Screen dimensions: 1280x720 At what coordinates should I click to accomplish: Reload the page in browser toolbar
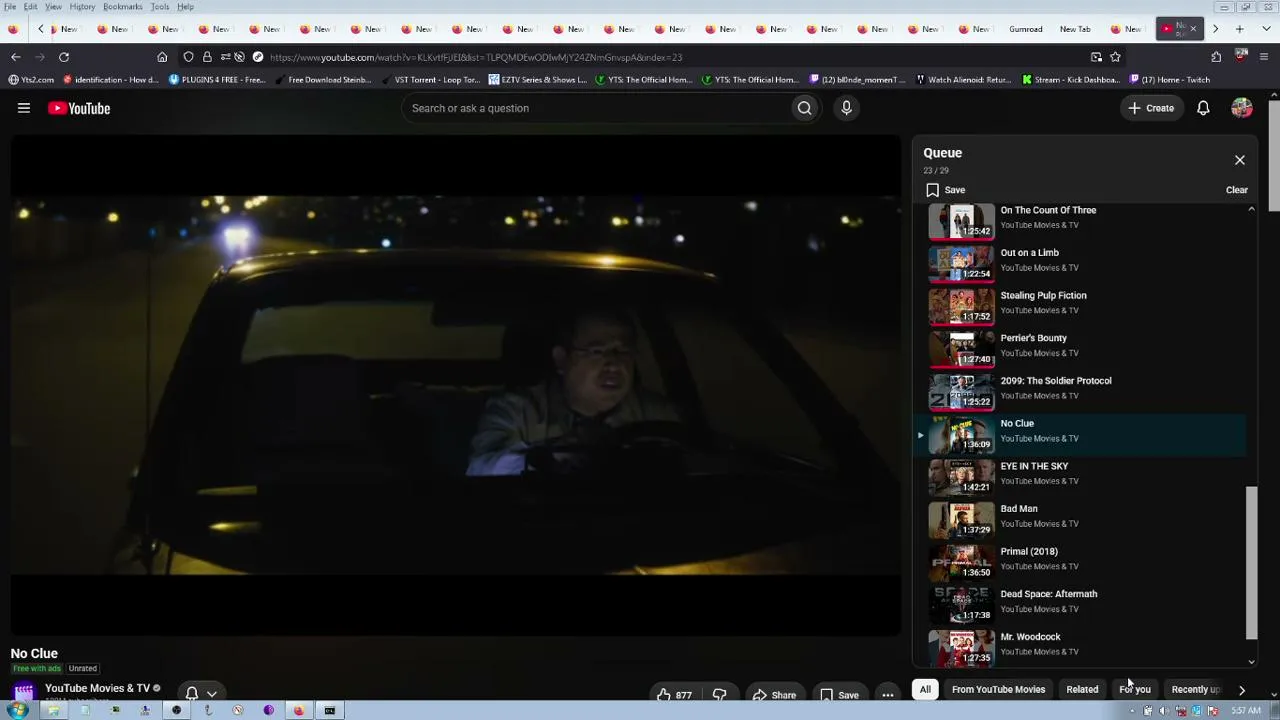64,57
